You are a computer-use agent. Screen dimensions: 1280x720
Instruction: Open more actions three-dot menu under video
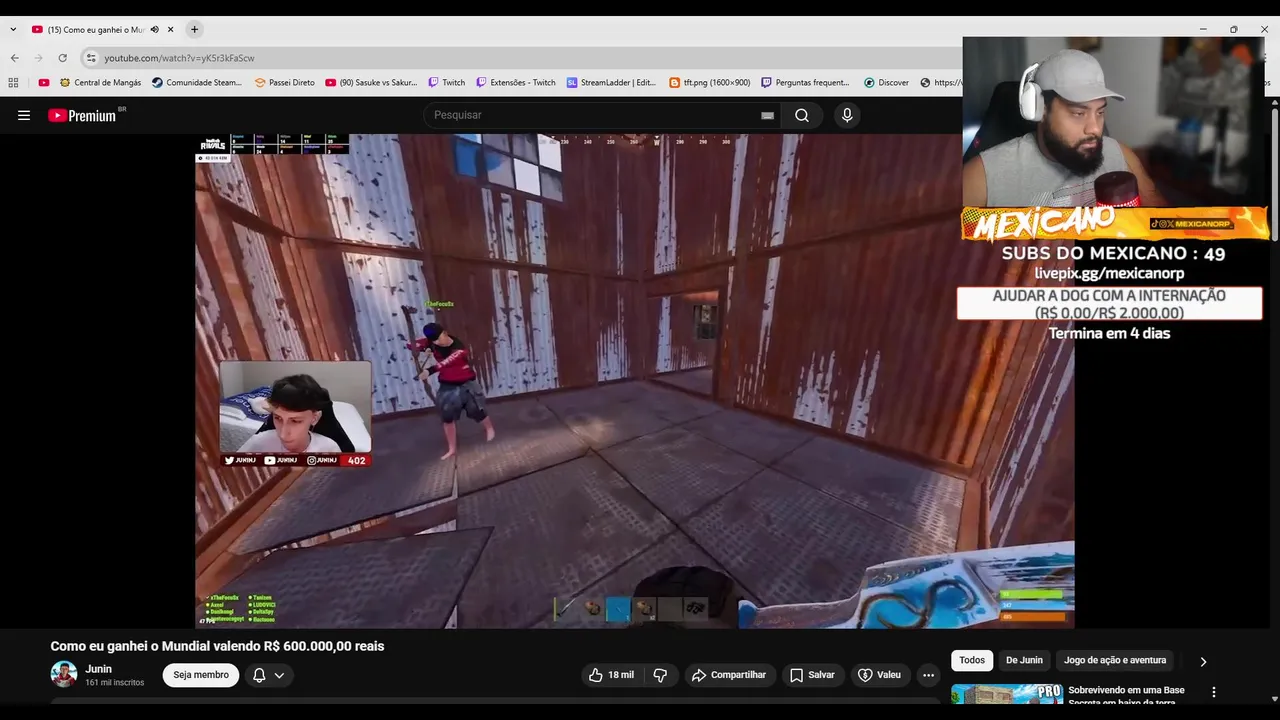[928, 675]
